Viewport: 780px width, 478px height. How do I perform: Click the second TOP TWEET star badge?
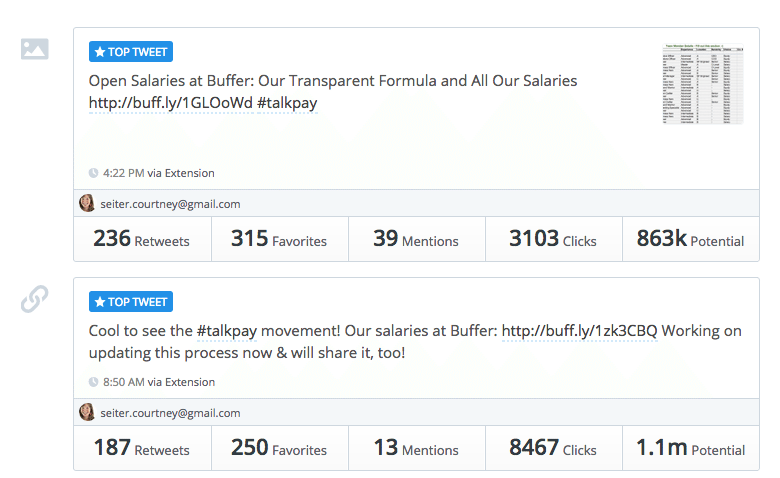tap(131, 302)
